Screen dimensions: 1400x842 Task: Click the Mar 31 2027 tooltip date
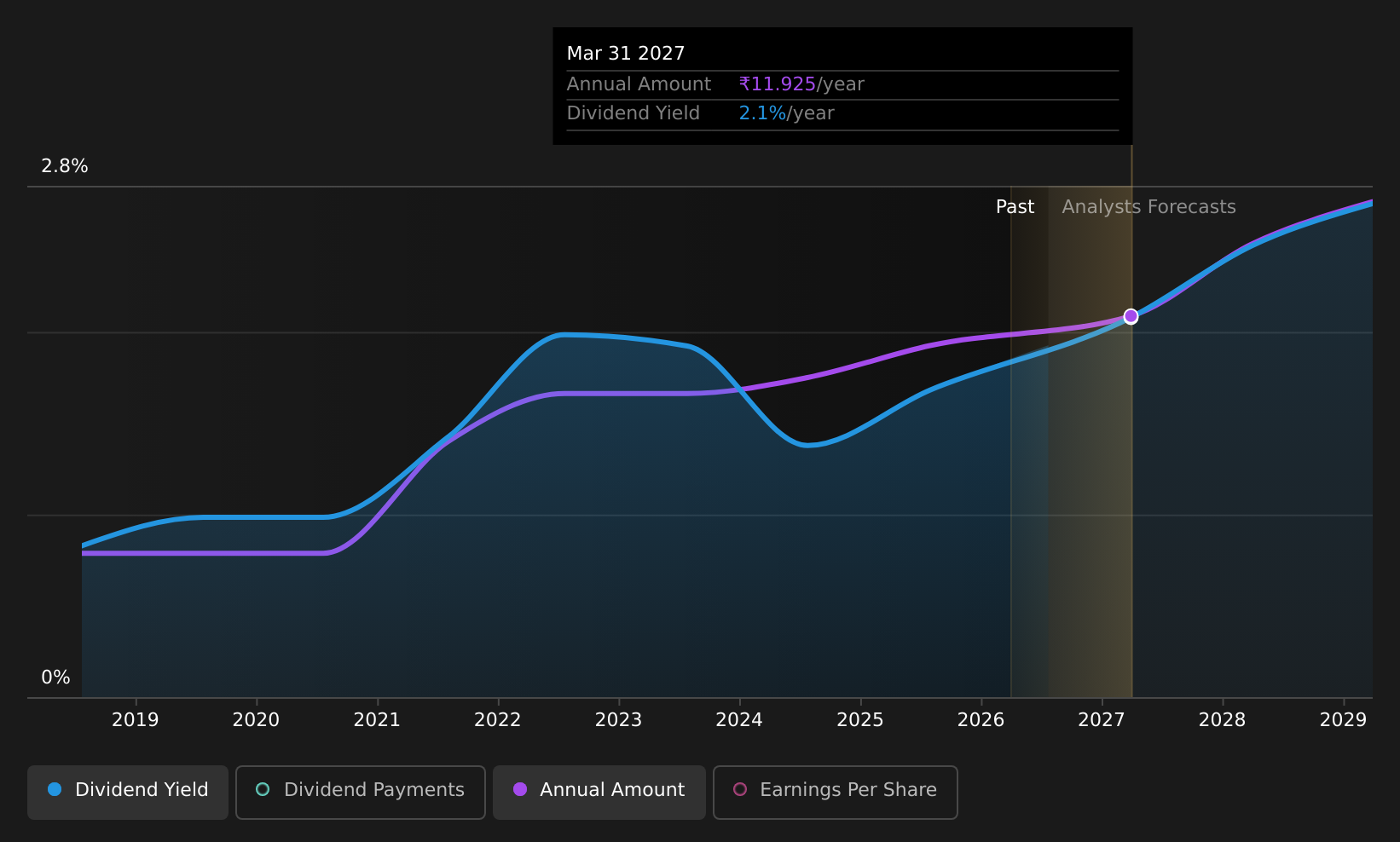626,54
